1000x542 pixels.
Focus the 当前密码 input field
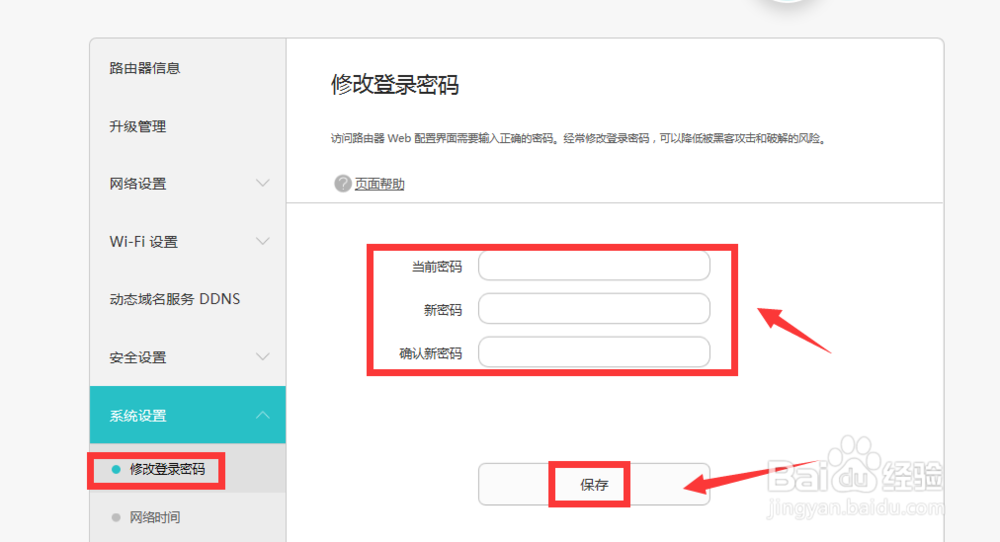coord(594,266)
